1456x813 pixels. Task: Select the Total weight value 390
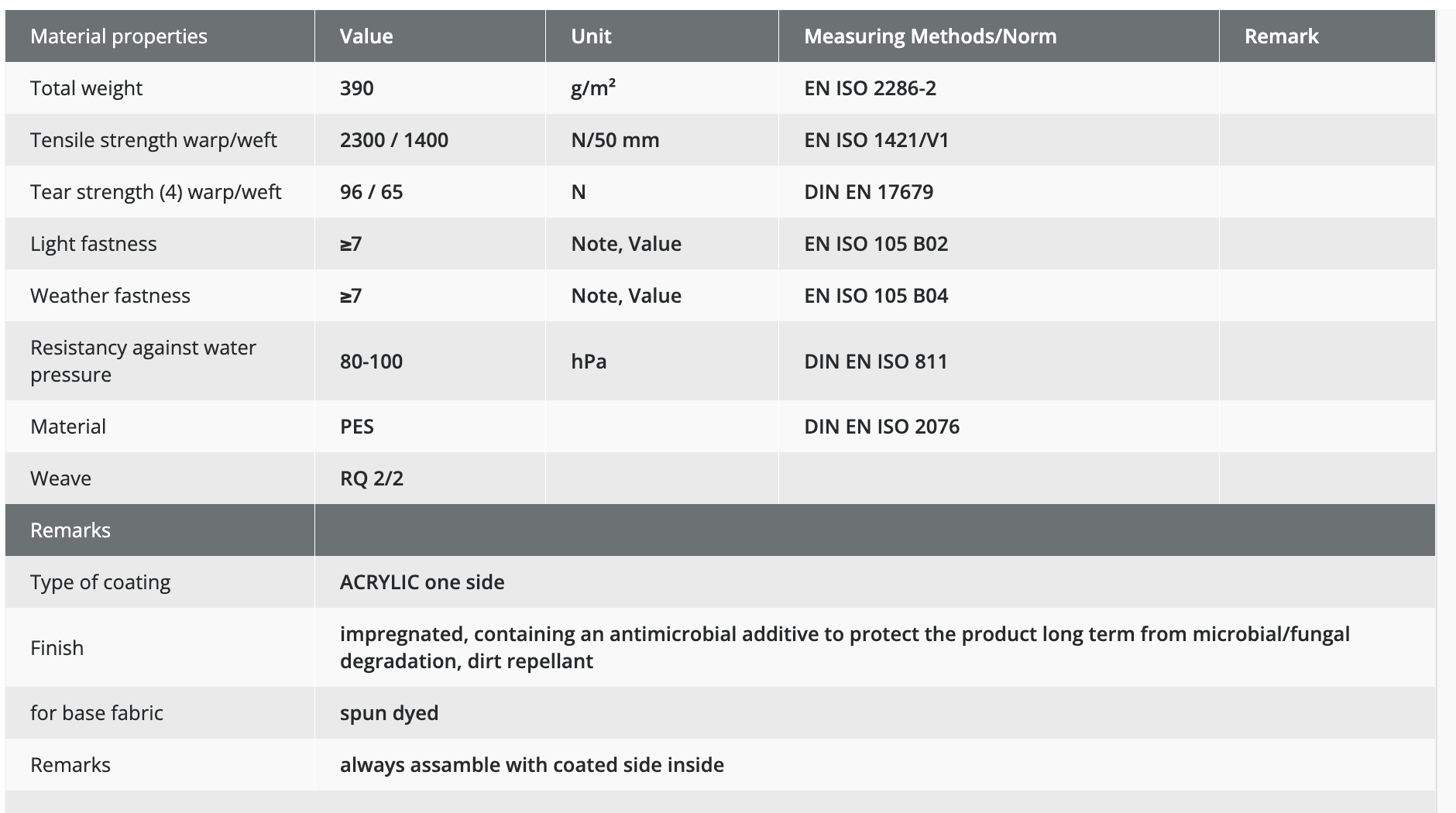point(357,88)
